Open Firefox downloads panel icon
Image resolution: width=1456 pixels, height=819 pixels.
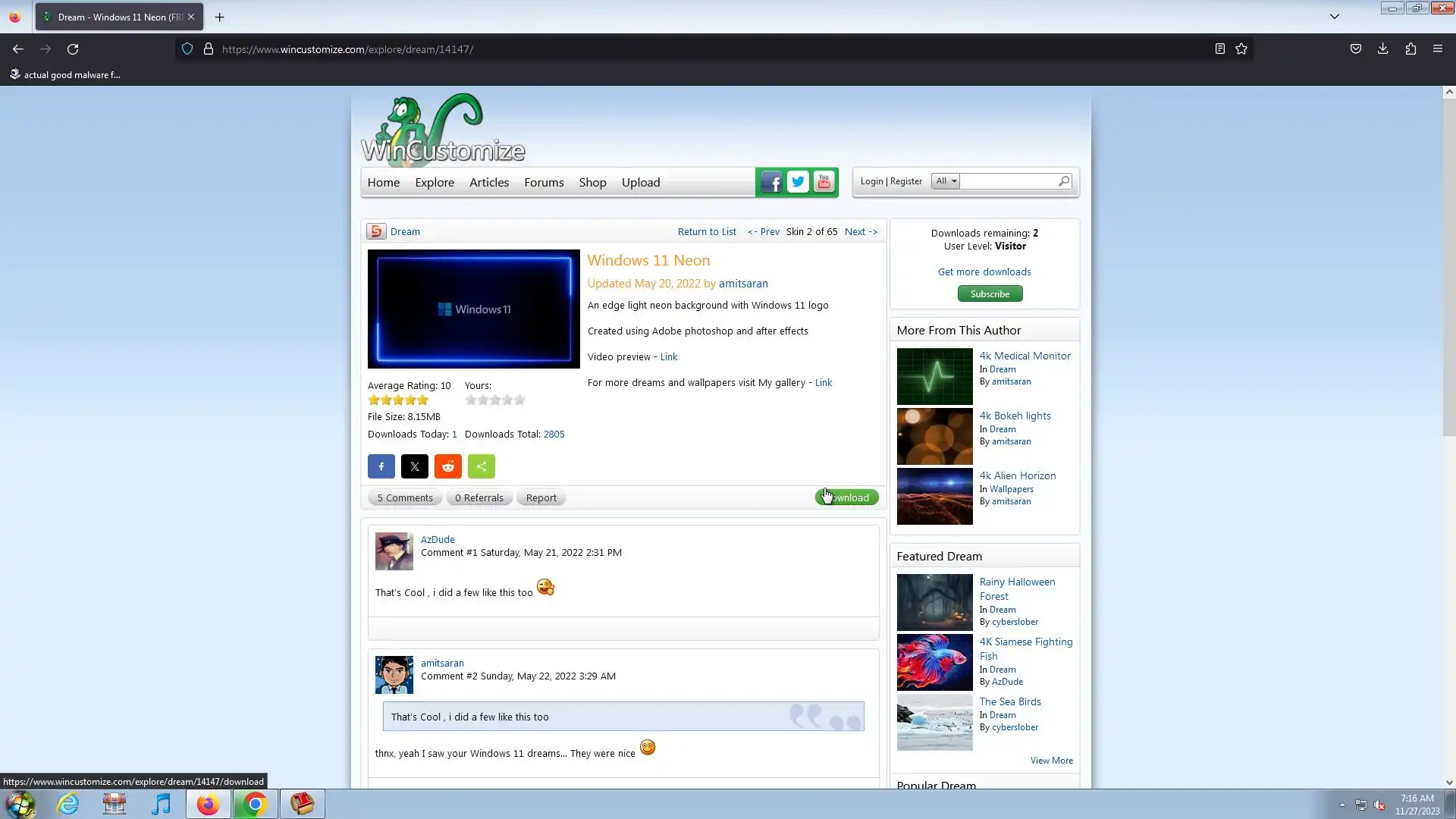[1382, 49]
